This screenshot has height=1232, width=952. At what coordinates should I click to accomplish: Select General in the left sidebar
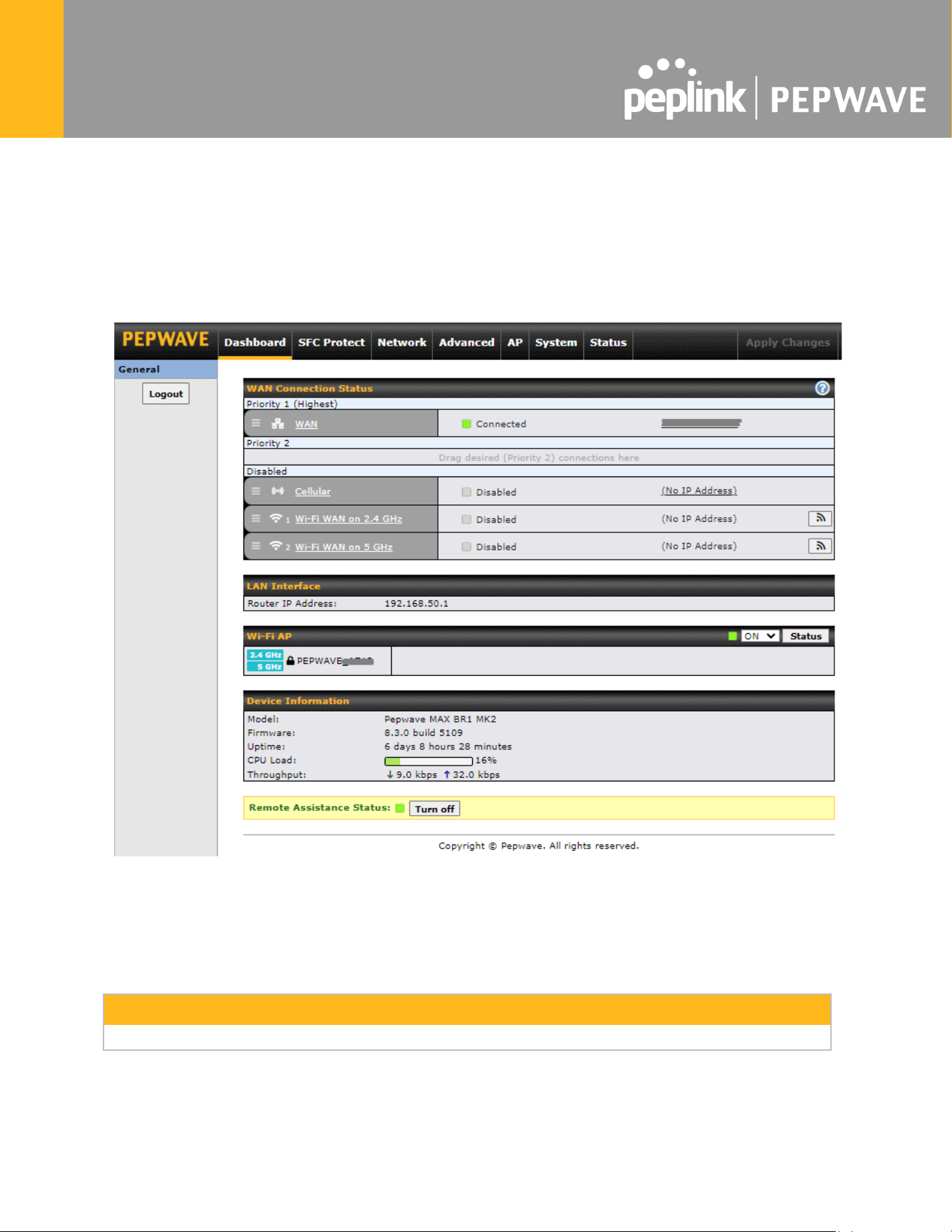pyautogui.click(x=166, y=369)
